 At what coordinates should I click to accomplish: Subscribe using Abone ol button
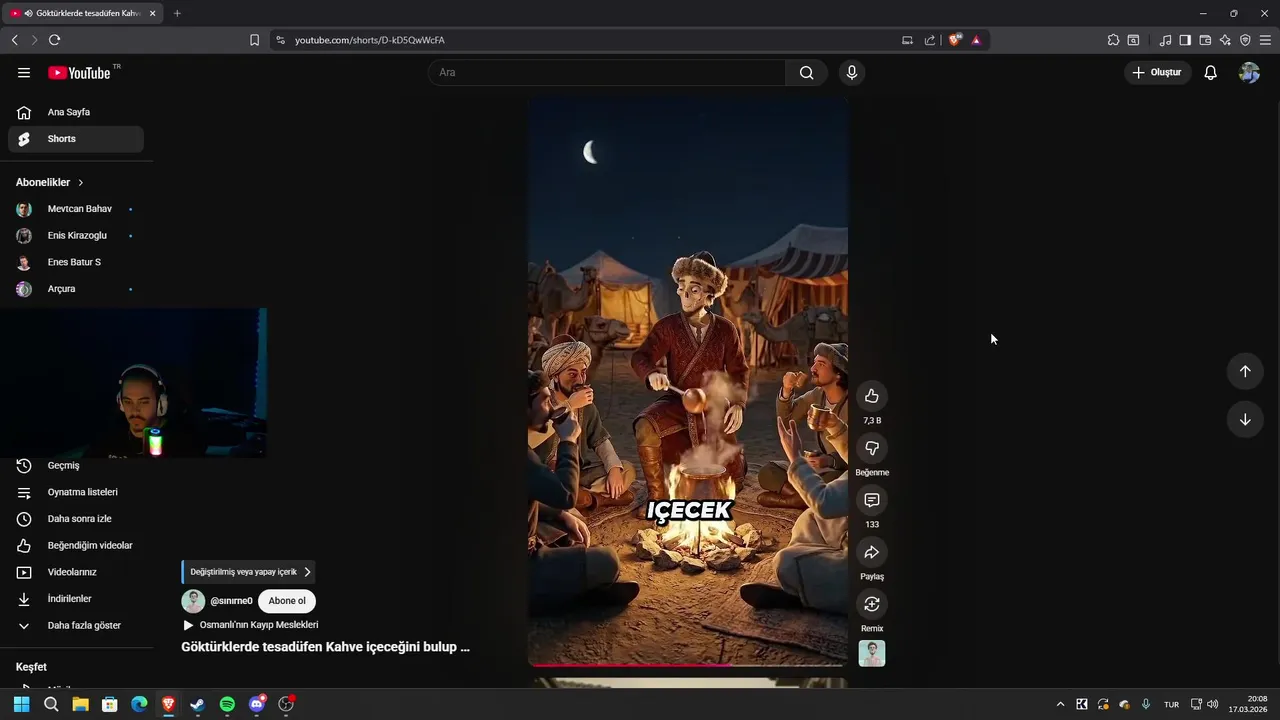pyautogui.click(x=287, y=601)
